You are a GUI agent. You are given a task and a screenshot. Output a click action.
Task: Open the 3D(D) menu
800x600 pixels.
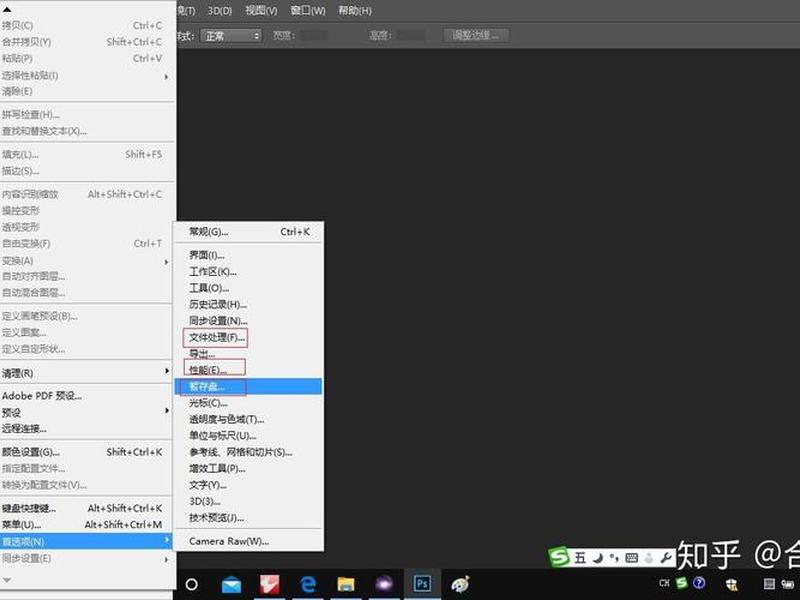coord(219,11)
